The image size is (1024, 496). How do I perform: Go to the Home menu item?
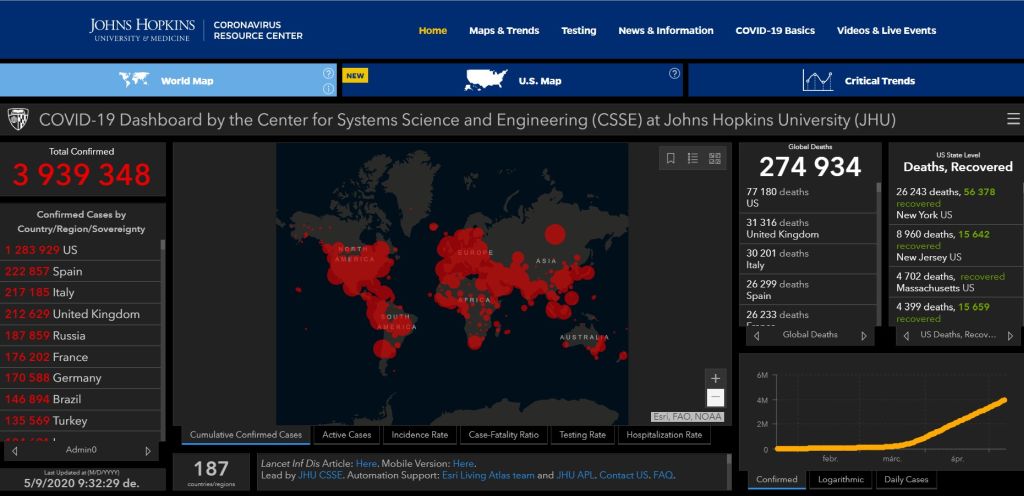coord(433,31)
